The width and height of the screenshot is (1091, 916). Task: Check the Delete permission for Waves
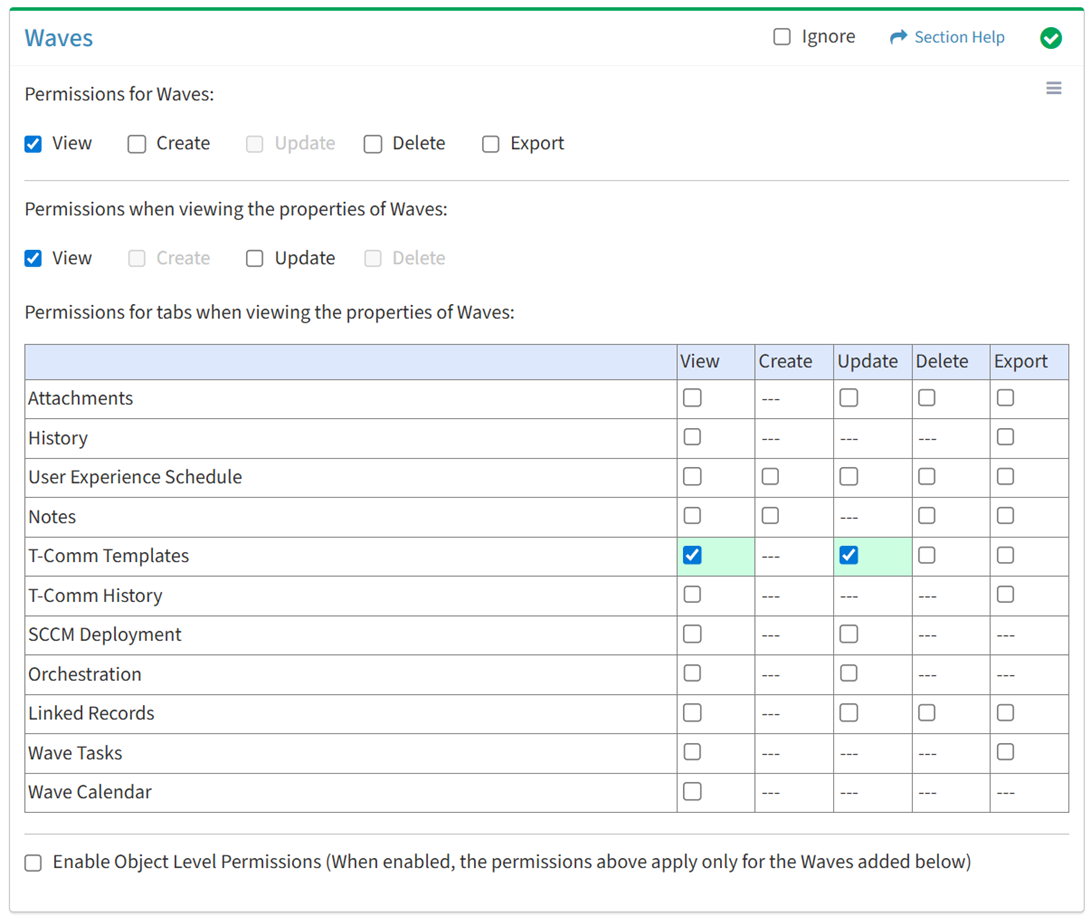tap(373, 144)
